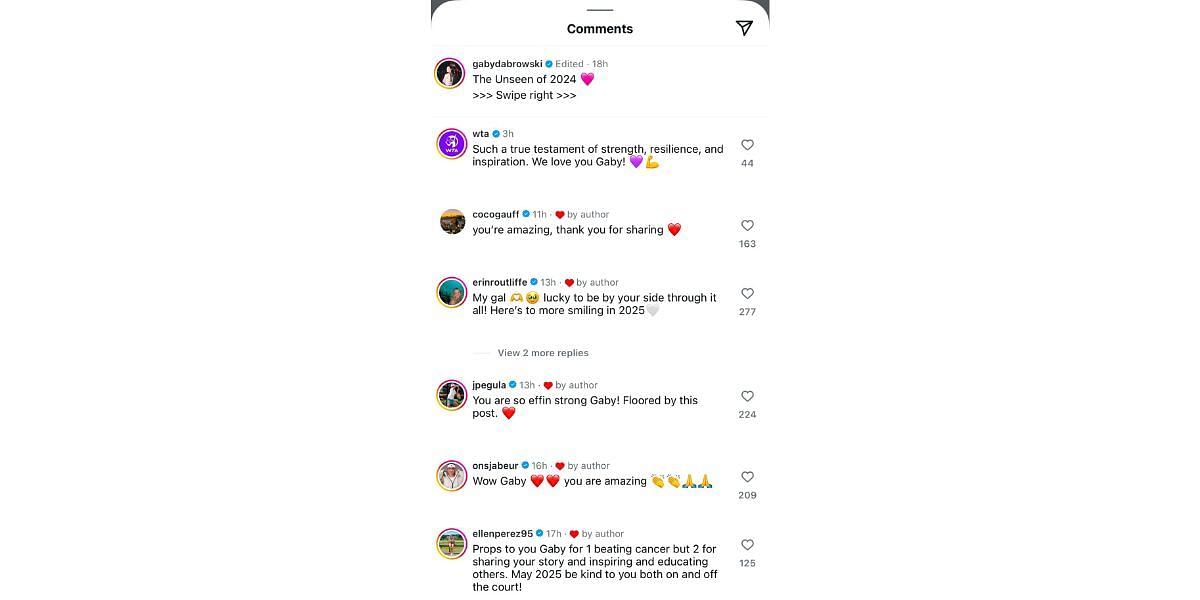Like cocogauff's comment

coord(747,226)
